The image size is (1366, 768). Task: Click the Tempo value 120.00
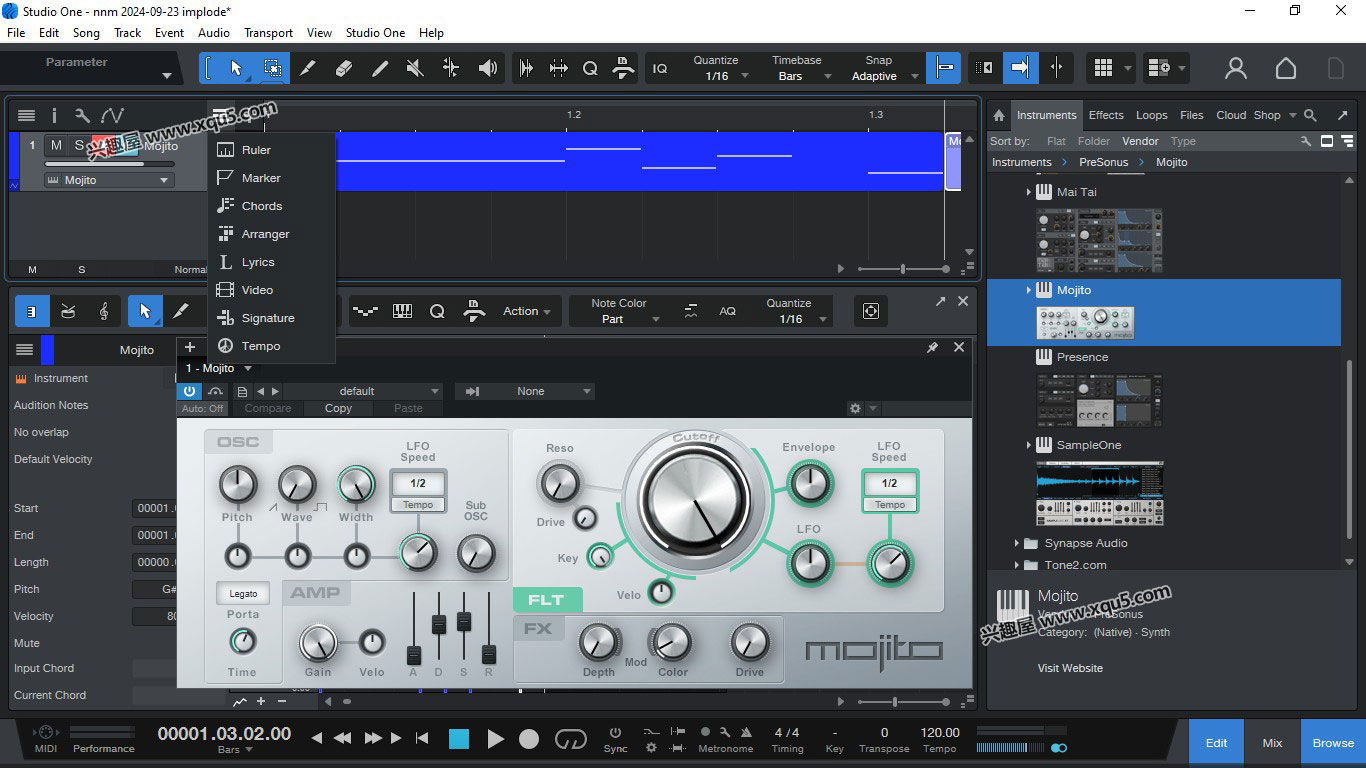click(x=939, y=732)
